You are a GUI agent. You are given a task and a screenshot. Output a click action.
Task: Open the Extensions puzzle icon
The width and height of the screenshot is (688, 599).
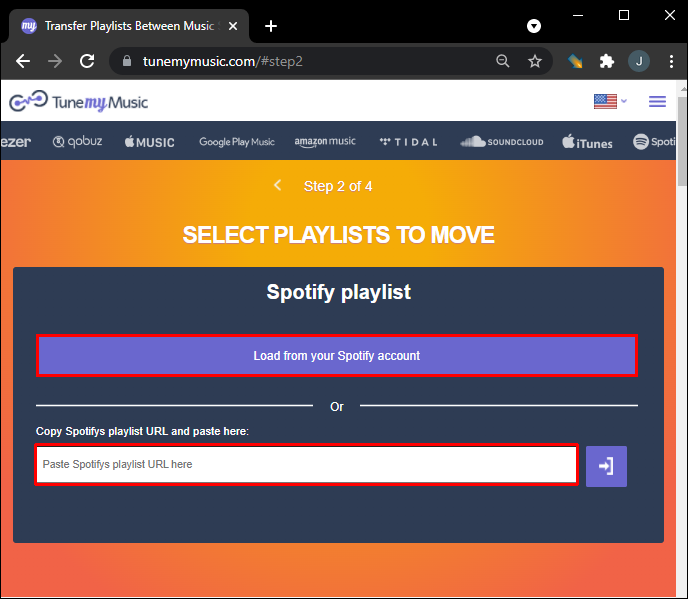pyautogui.click(x=606, y=61)
